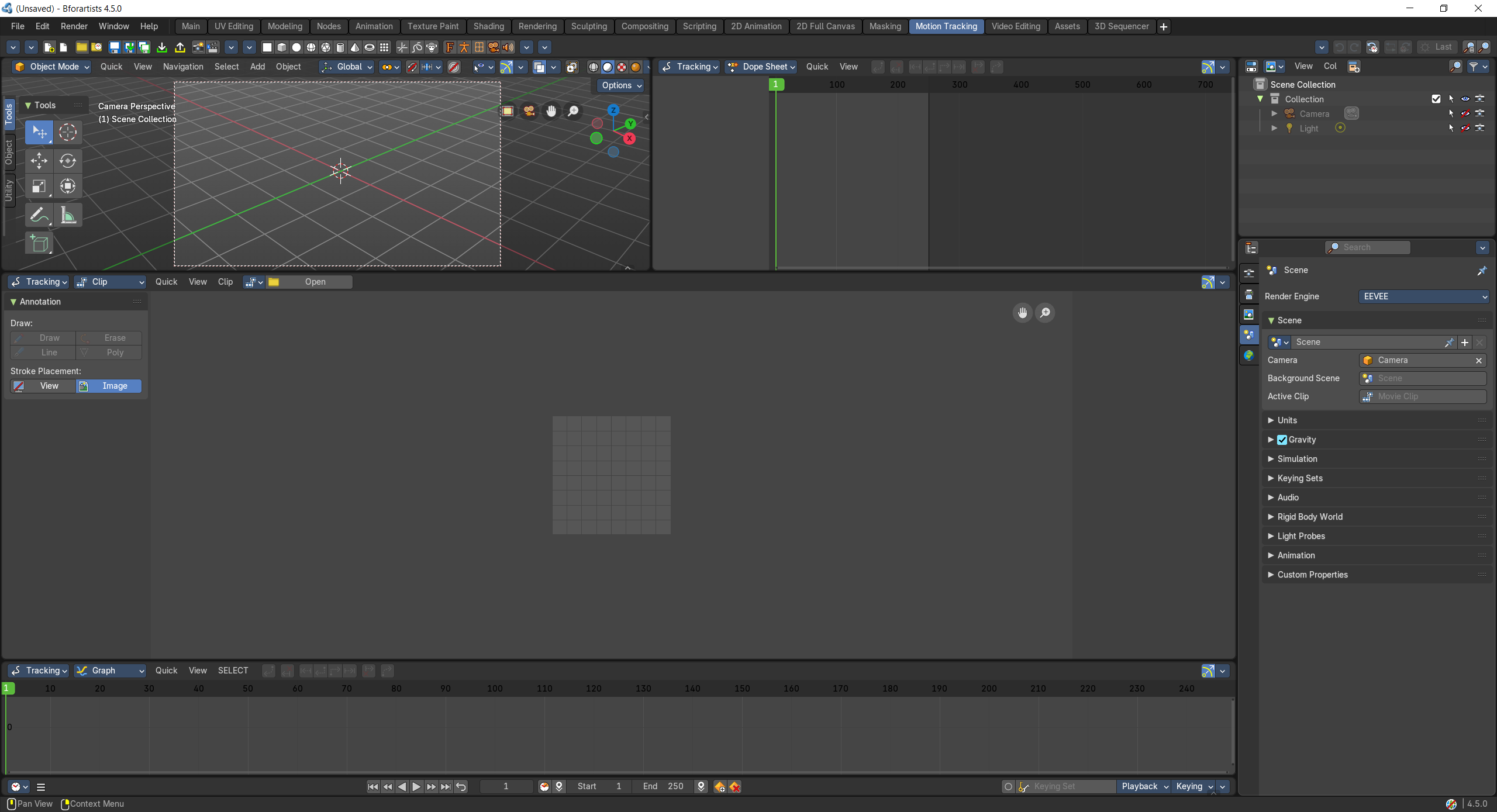Viewport: 1497px width, 812px height.
Task: Click new scene plus icon
Action: tap(1465, 343)
